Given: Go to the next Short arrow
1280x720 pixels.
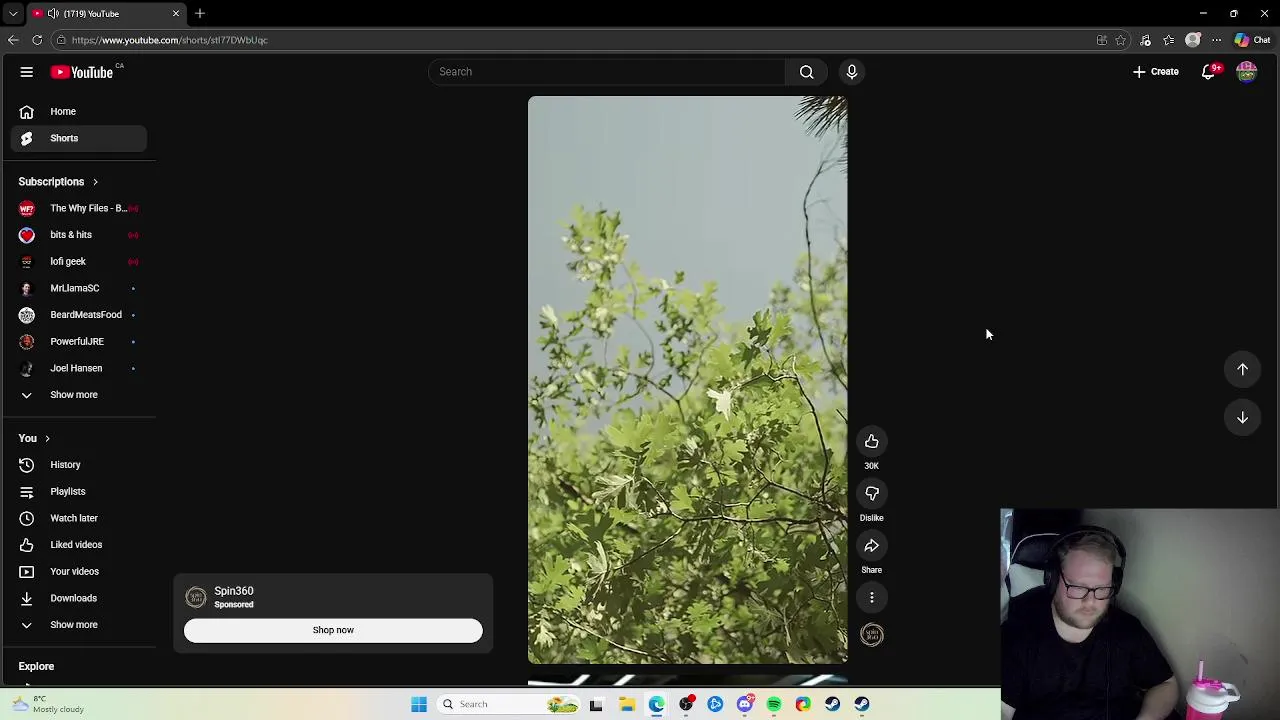Looking at the screenshot, I should click(x=1242, y=417).
